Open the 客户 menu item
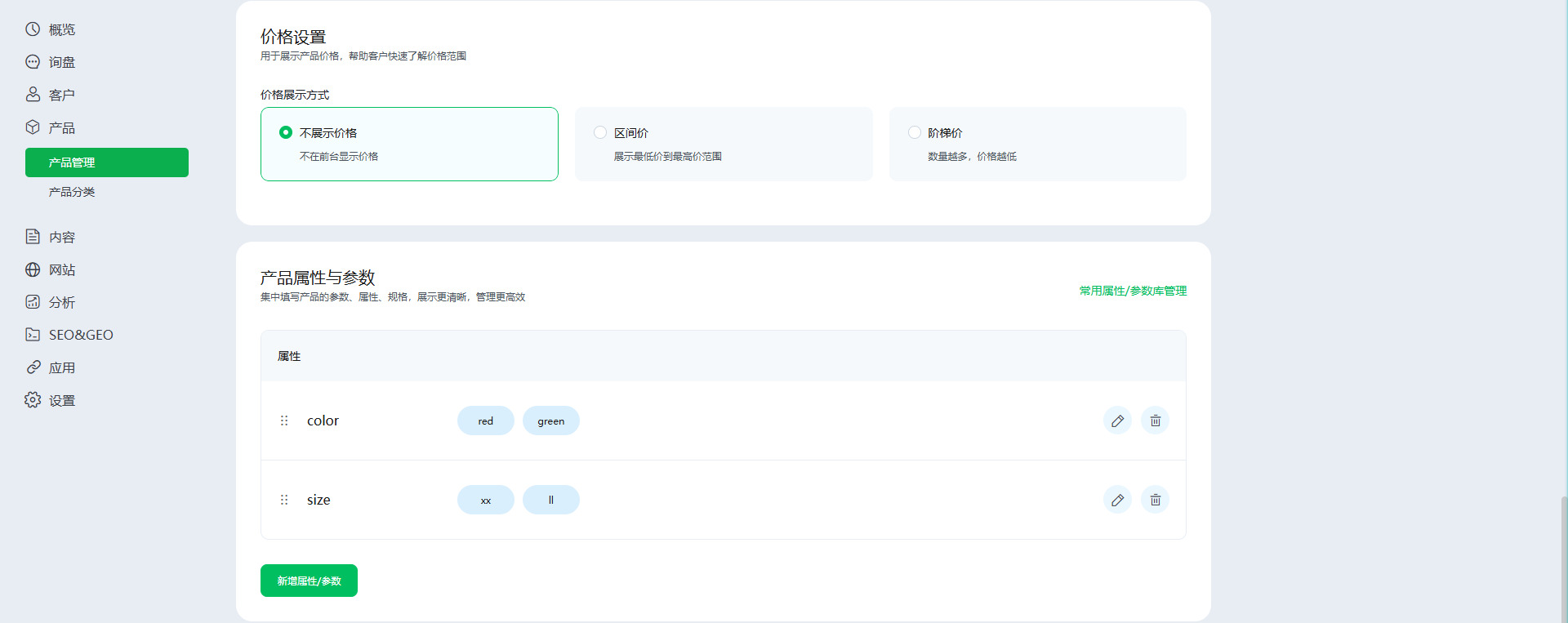Viewport: 1568px width, 623px height. coord(62,95)
